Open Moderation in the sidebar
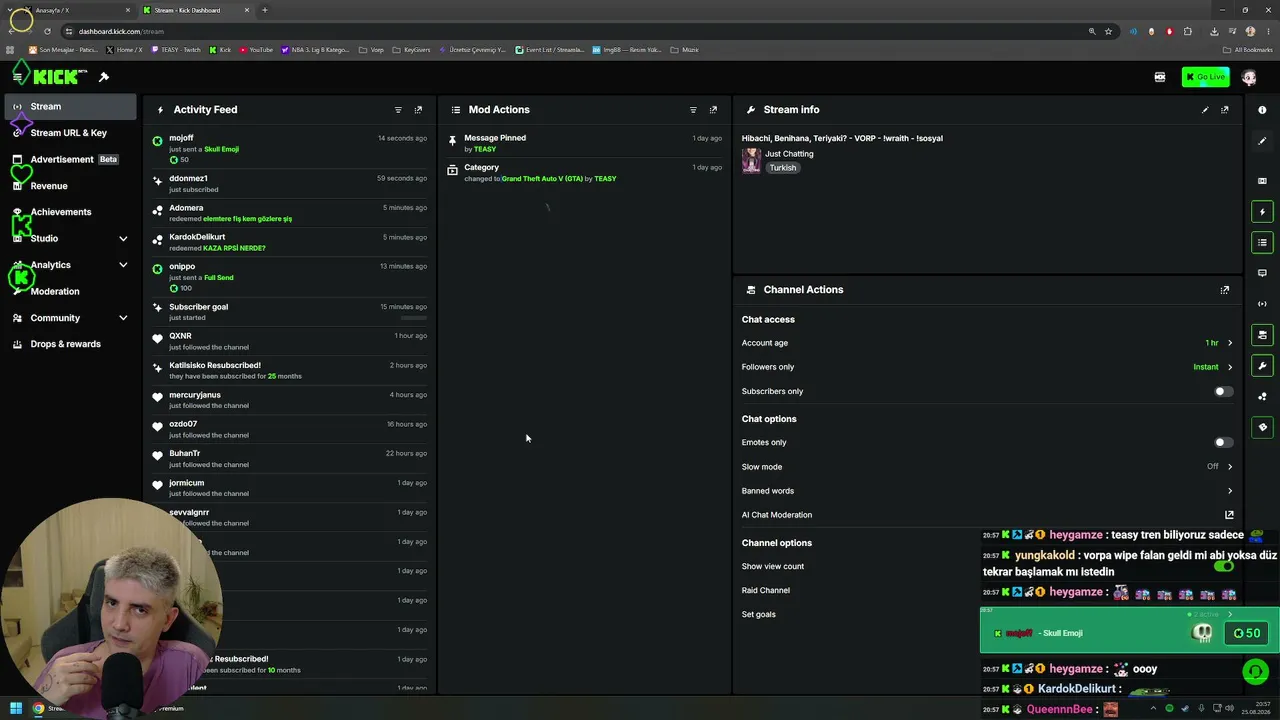The image size is (1280, 720). [x=70, y=292]
